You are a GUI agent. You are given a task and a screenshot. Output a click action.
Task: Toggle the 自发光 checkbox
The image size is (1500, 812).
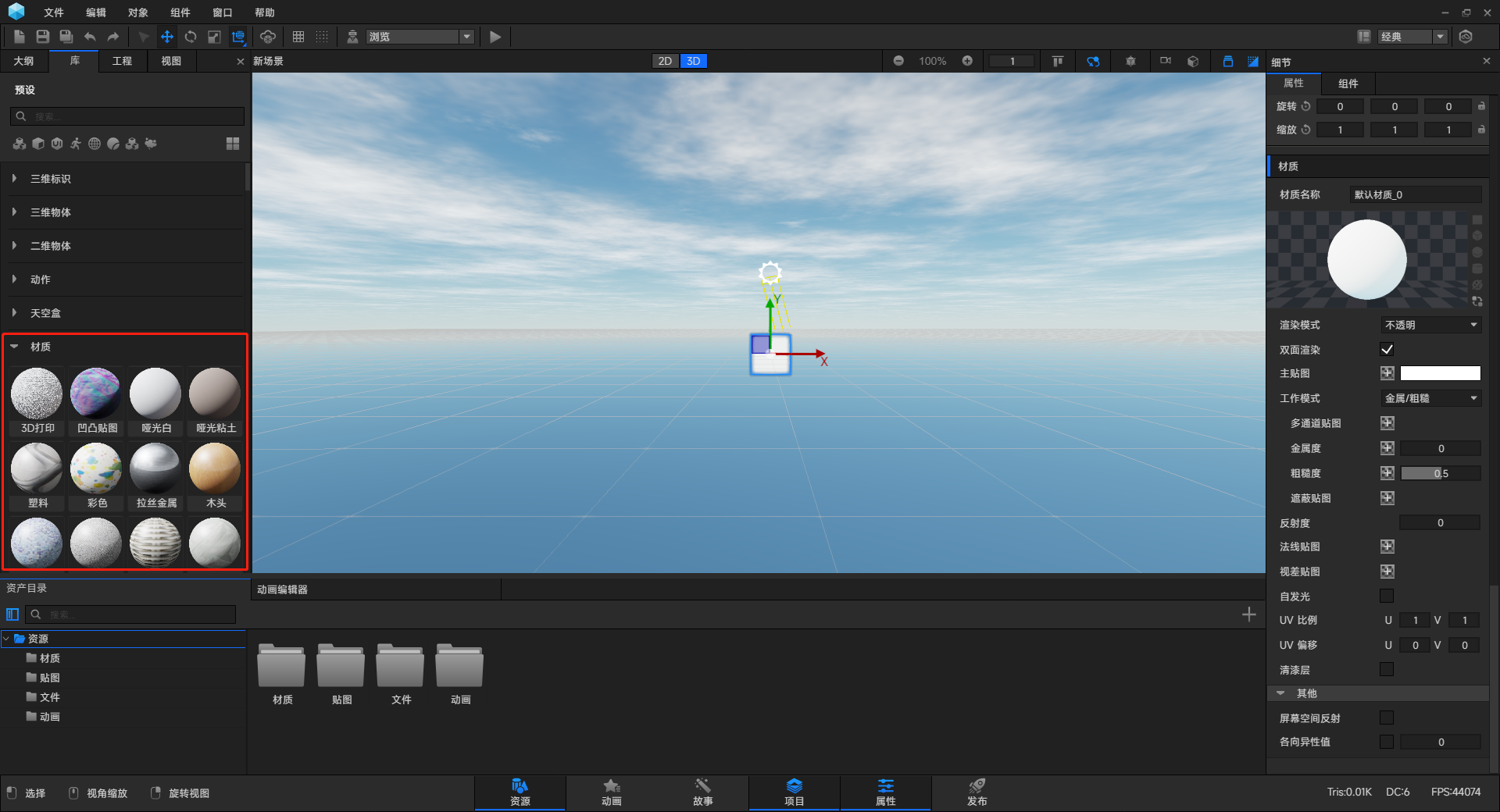coord(1387,596)
